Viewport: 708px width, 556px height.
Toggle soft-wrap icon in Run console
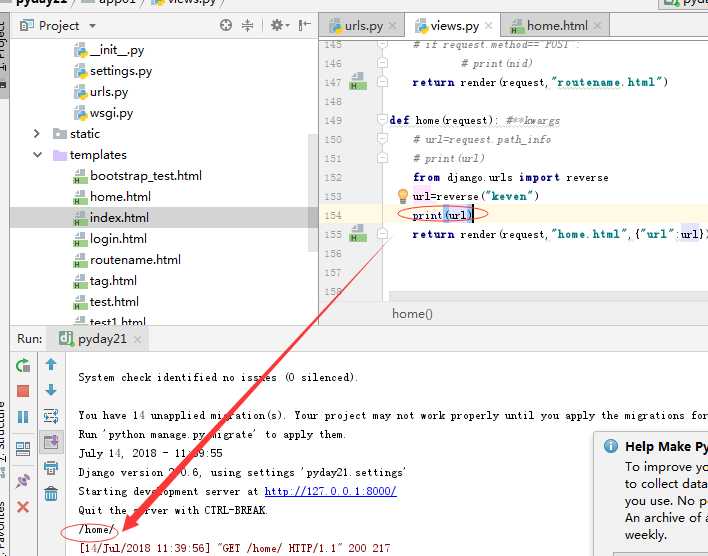coord(51,416)
